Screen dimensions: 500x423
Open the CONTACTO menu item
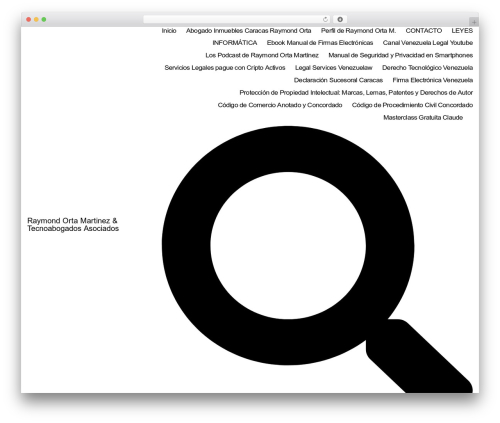pos(424,31)
